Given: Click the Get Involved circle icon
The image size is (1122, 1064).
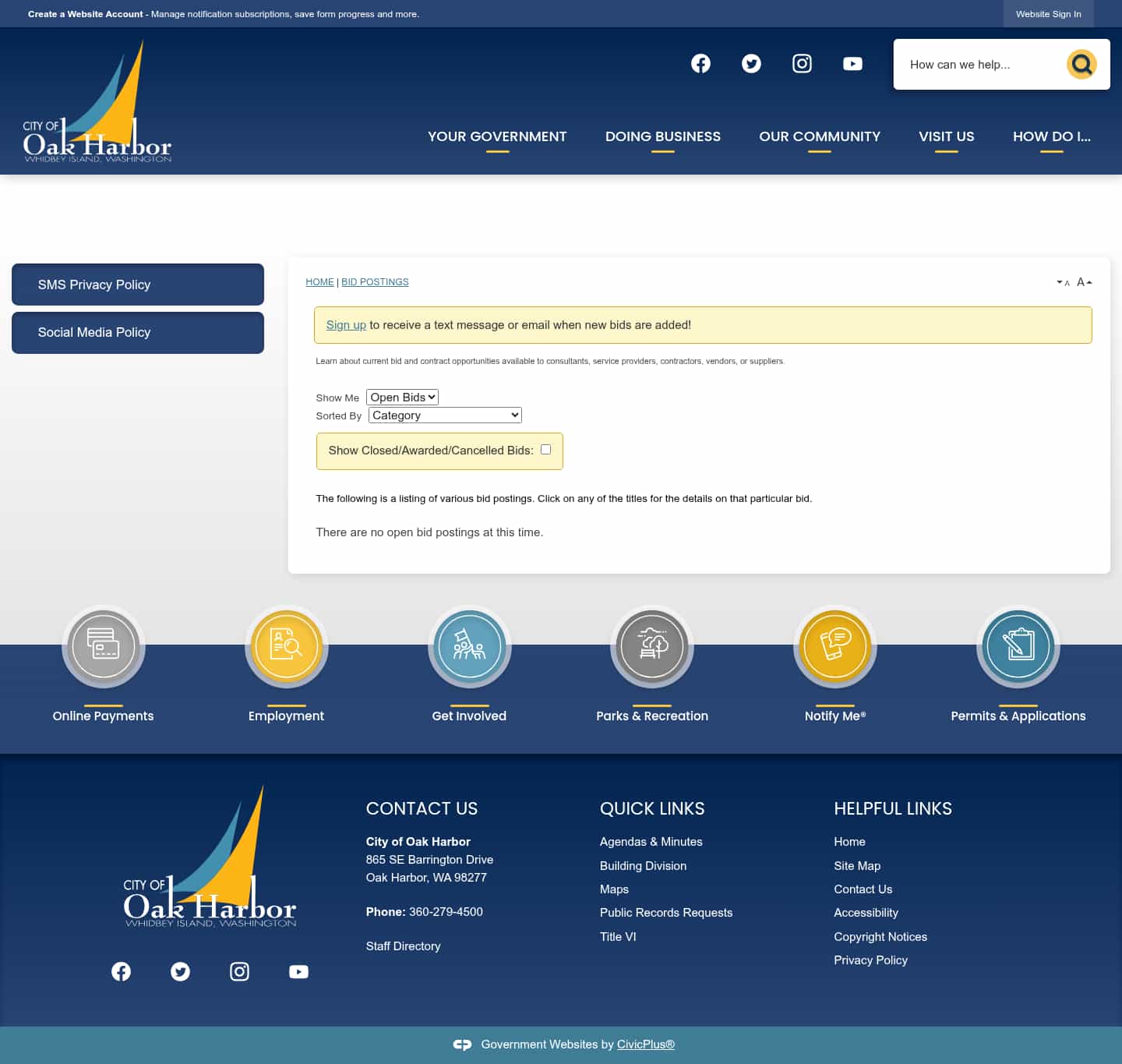Looking at the screenshot, I should (469, 646).
